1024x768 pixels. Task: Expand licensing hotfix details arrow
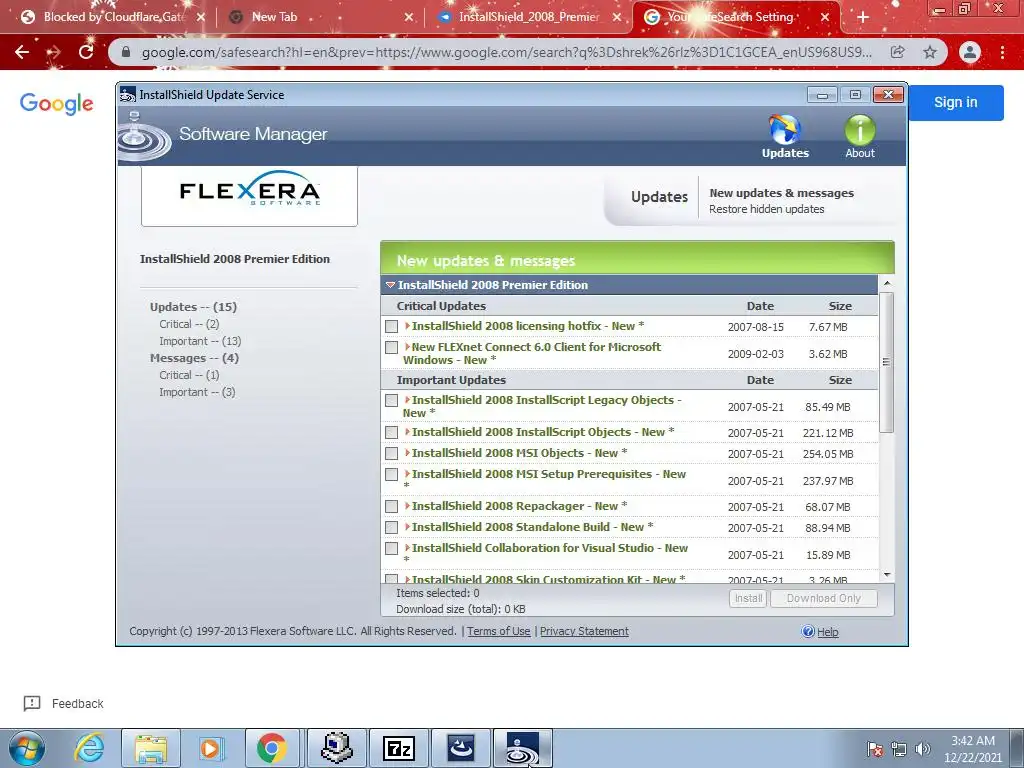pos(408,325)
